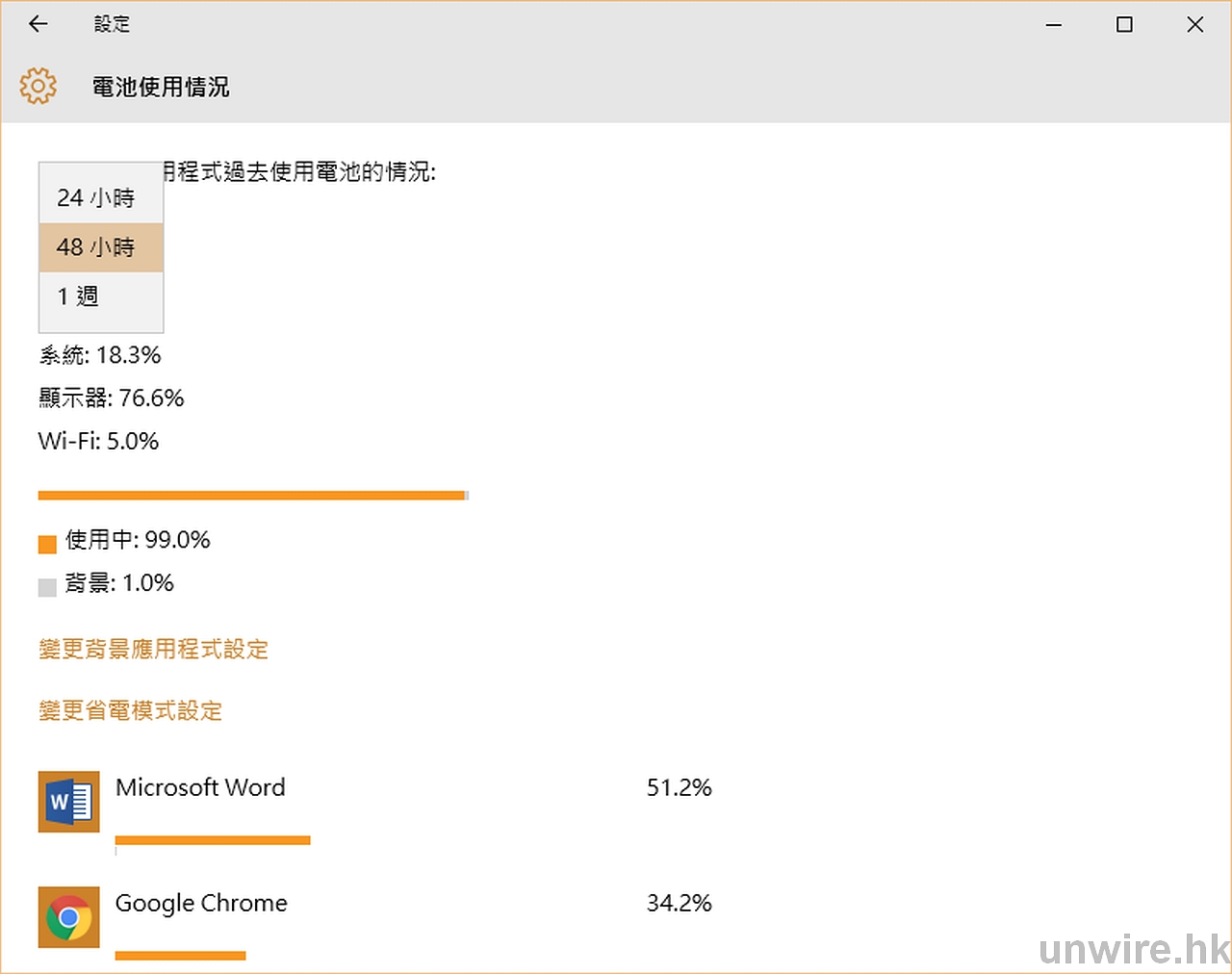This screenshot has height=974, width=1232.
Task: Click Microsoft Word's orange usage bar
Action: (x=213, y=840)
